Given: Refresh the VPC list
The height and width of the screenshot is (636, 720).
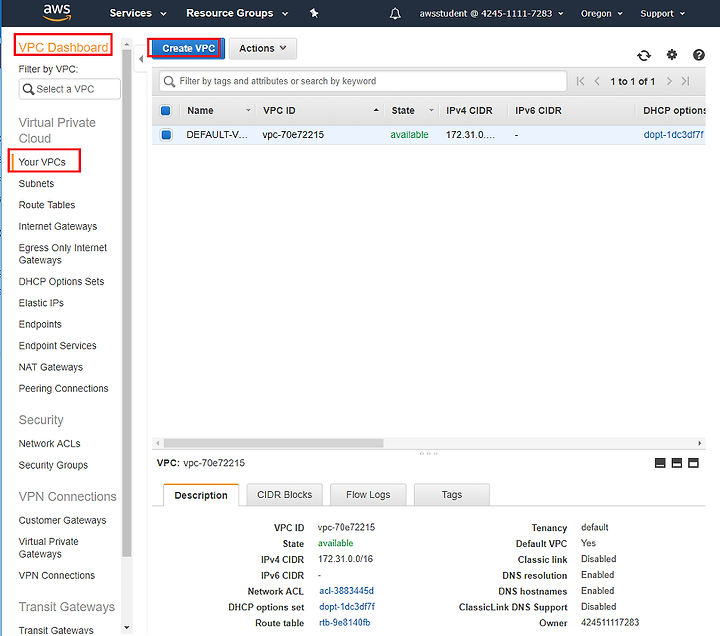Looking at the screenshot, I should pyautogui.click(x=644, y=56).
